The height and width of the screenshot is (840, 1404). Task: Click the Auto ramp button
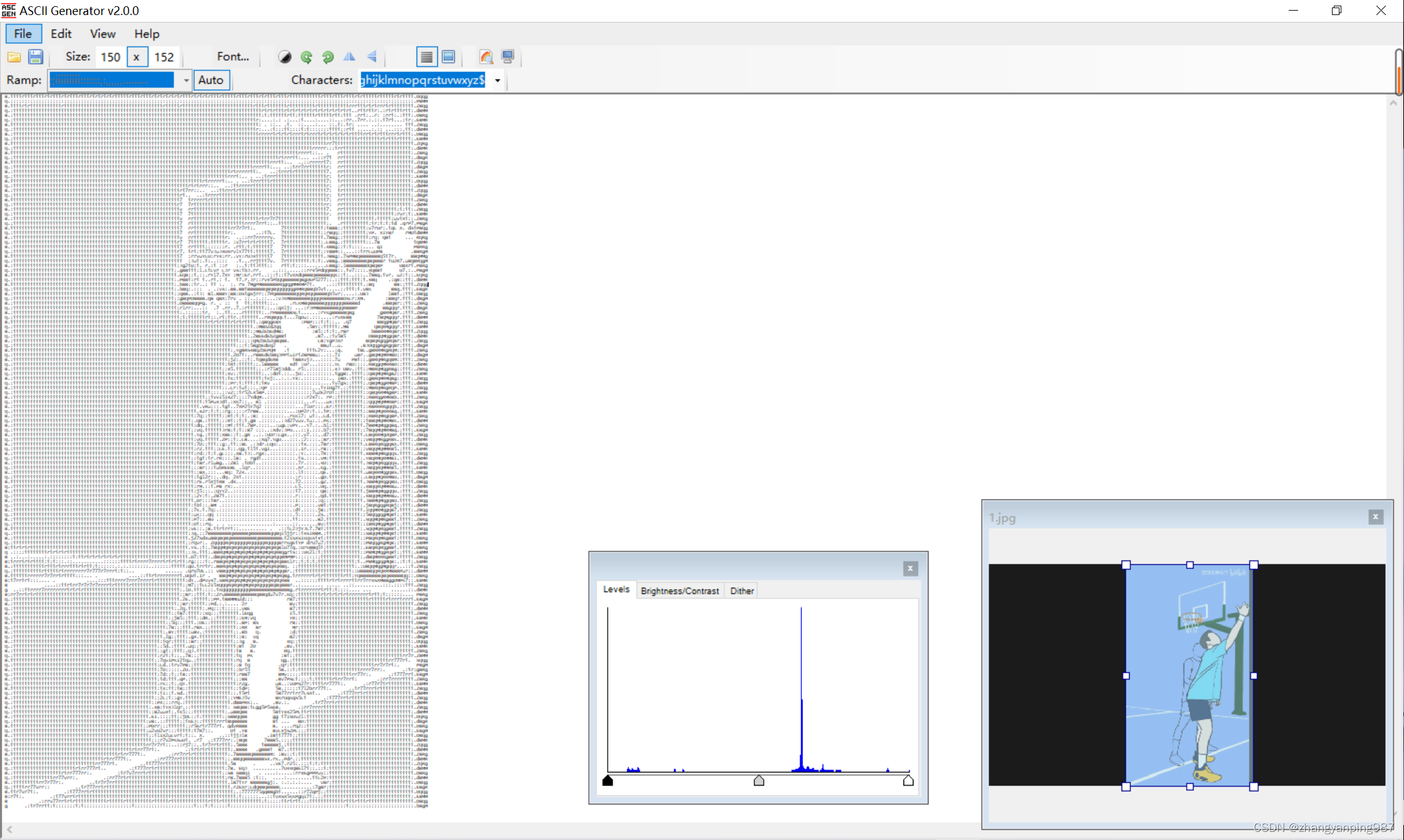tap(211, 80)
